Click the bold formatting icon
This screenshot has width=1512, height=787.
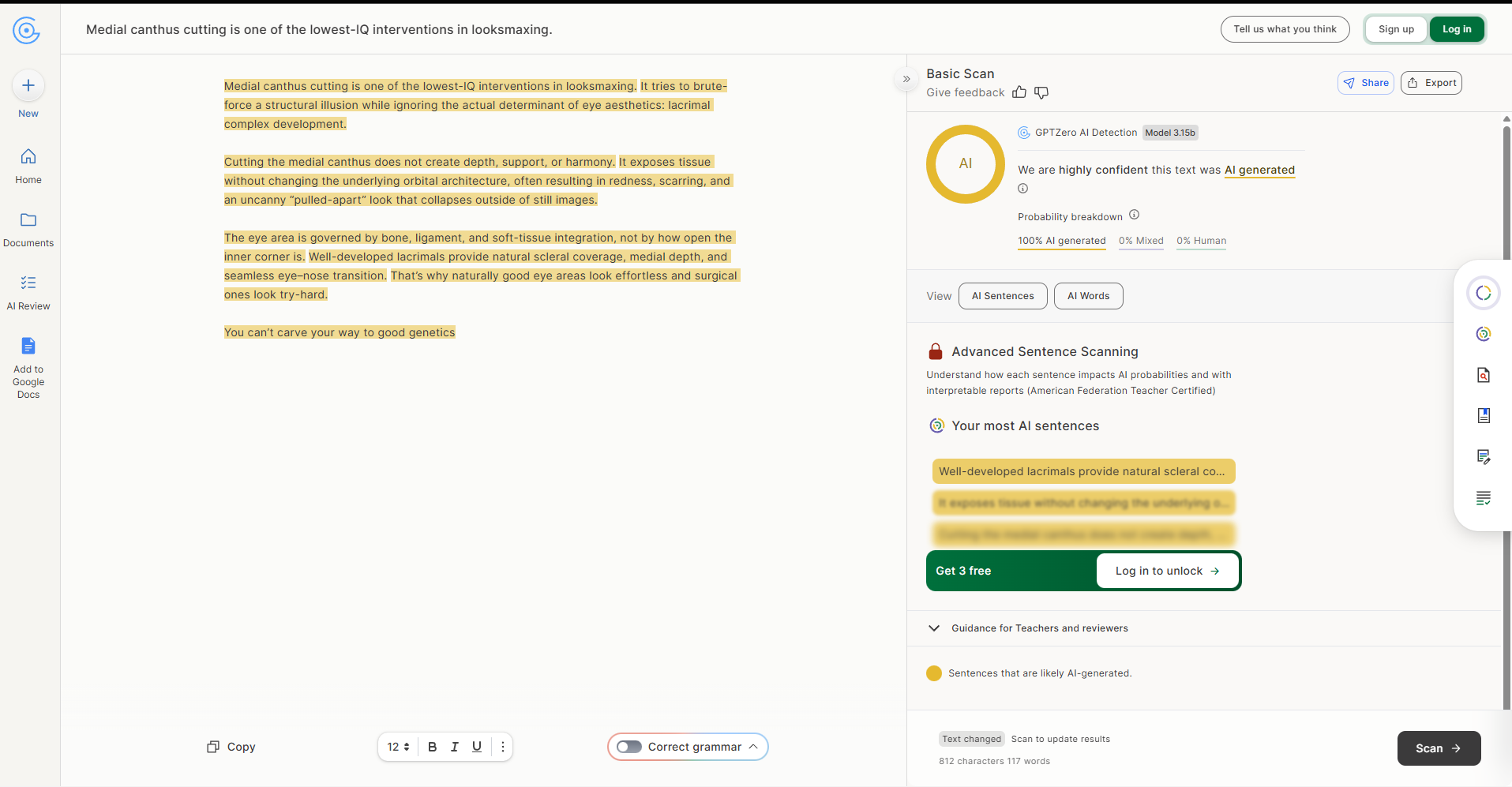(x=432, y=747)
